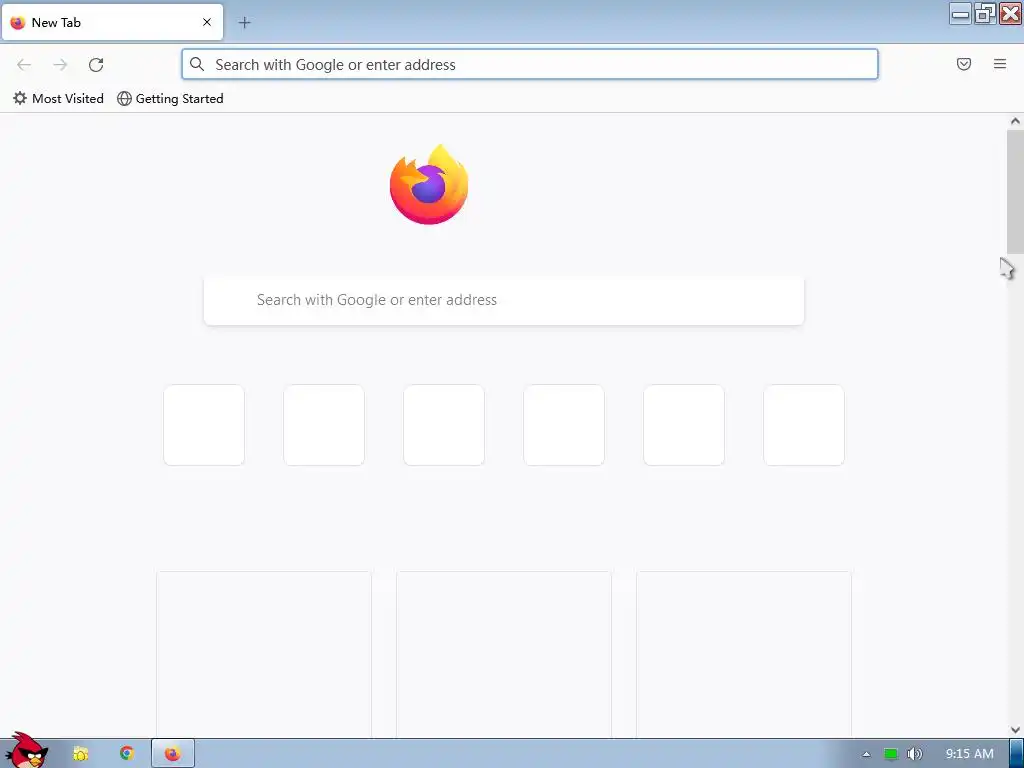Open the volume speaker tray icon
Image resolution: width=1024 pixels, height=768 pixels.
pyautogui.click(x=915, y=754)
